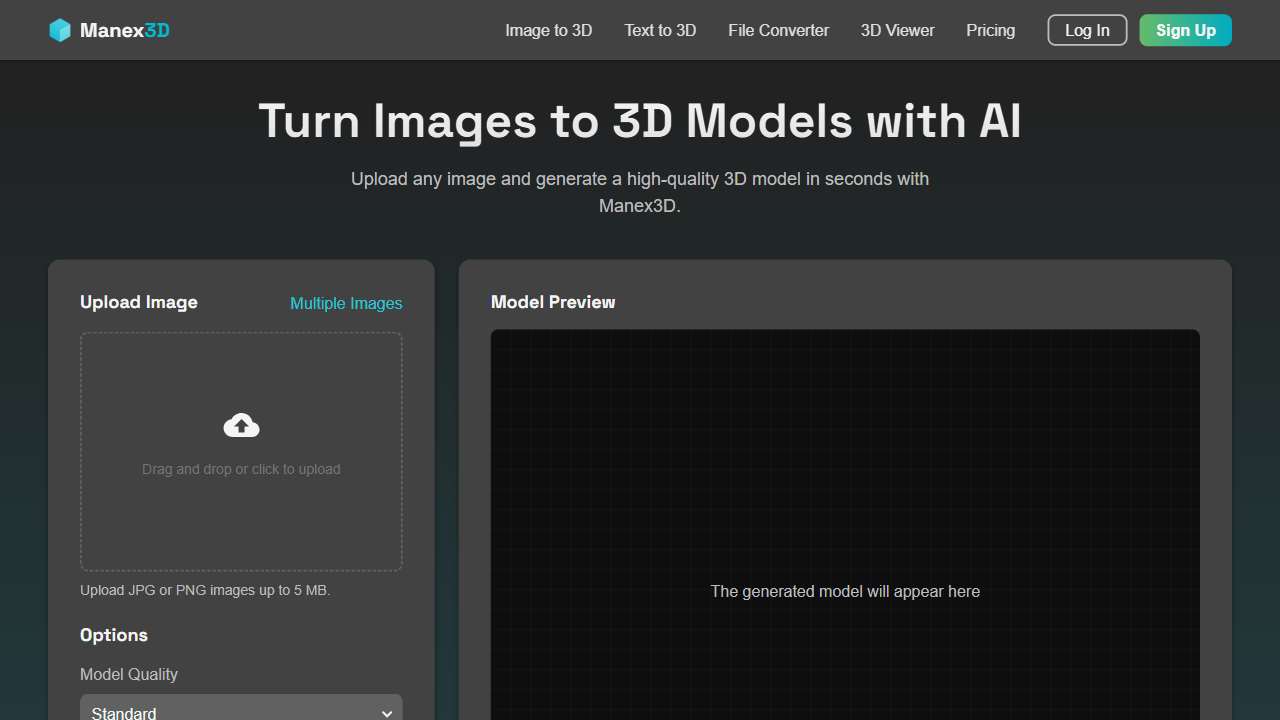Click the cloud upload icon
Screen dimensions: 1280x720
(x=241, y=424)
